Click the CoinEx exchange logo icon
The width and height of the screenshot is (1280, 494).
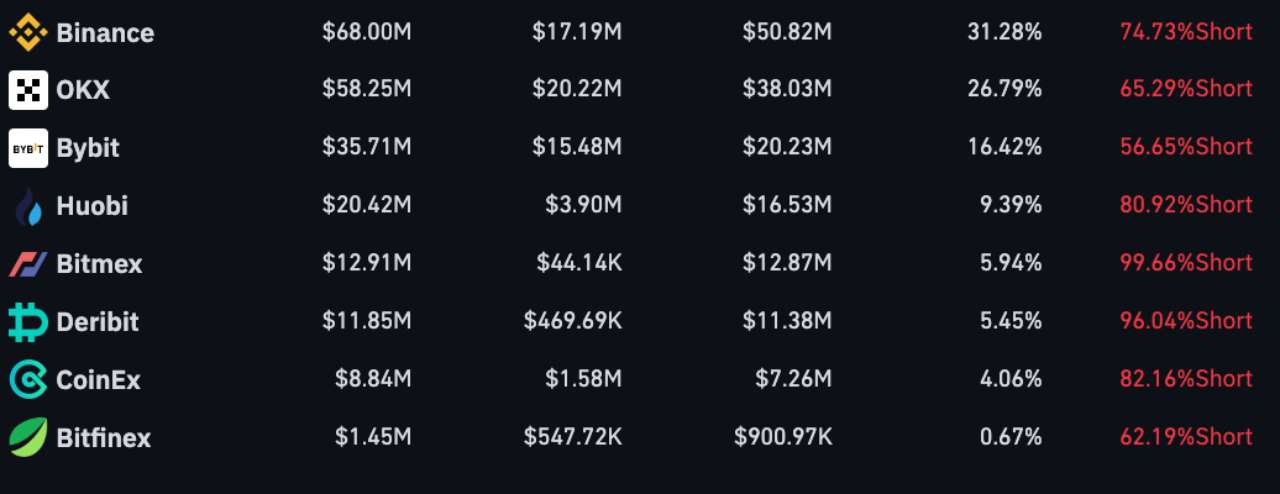[x=28, y=380]
